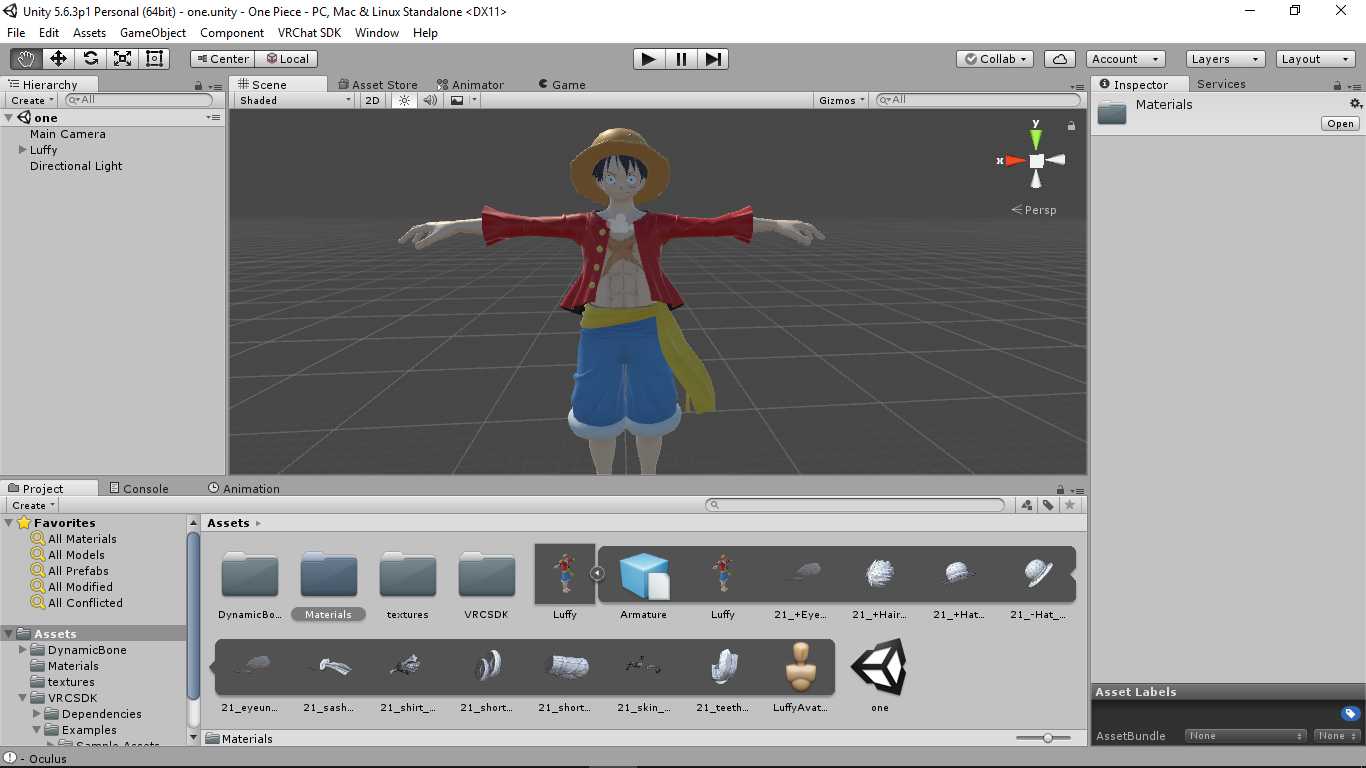Expand the Luffy hierarchy object
The width and height of the screenshot is (1366, 768).
[x=23, y=150]
